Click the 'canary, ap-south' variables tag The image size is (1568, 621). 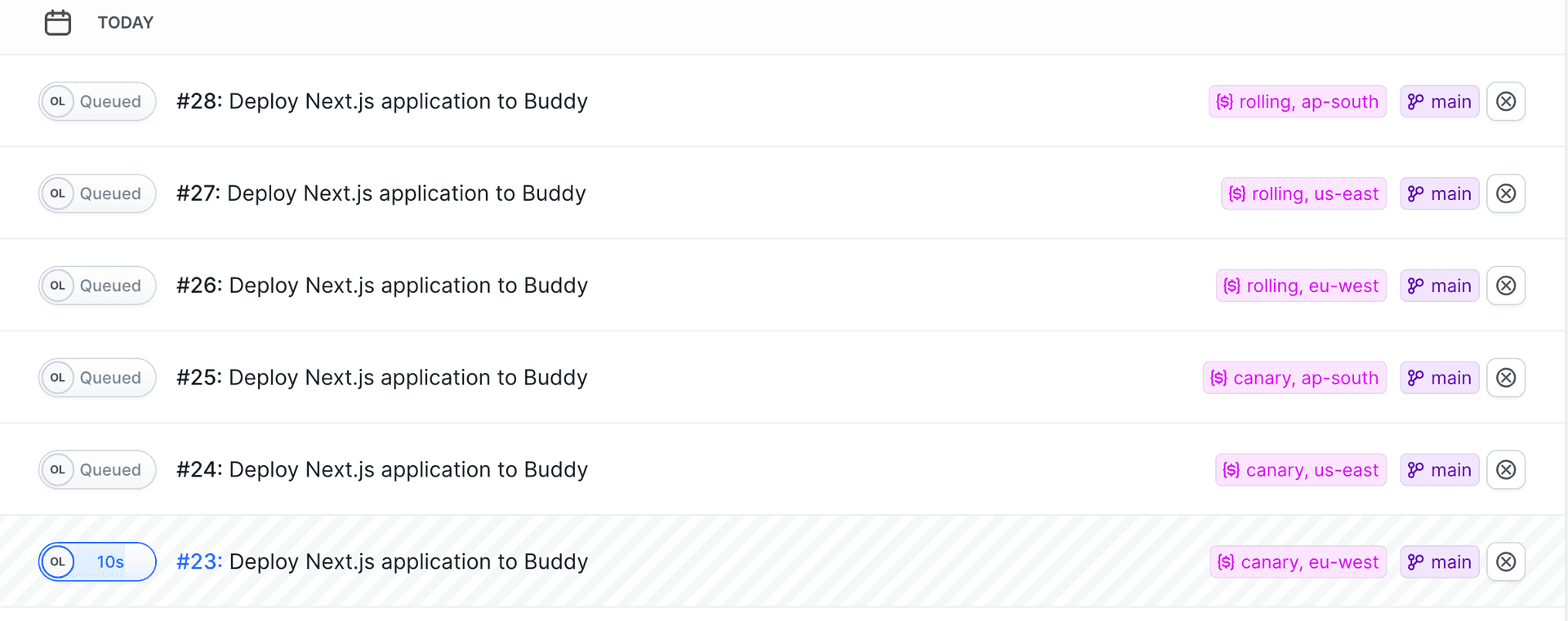click(1294, 378)
